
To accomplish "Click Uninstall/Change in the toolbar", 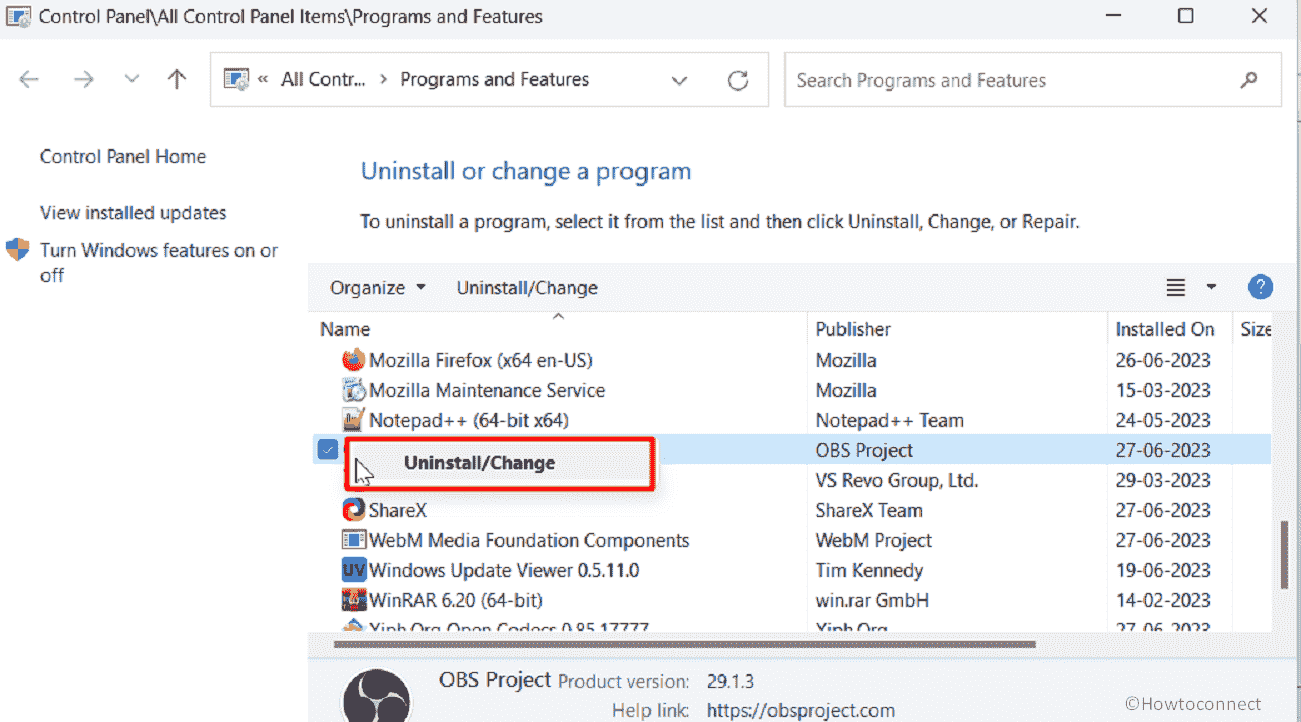I will point(527,288).
